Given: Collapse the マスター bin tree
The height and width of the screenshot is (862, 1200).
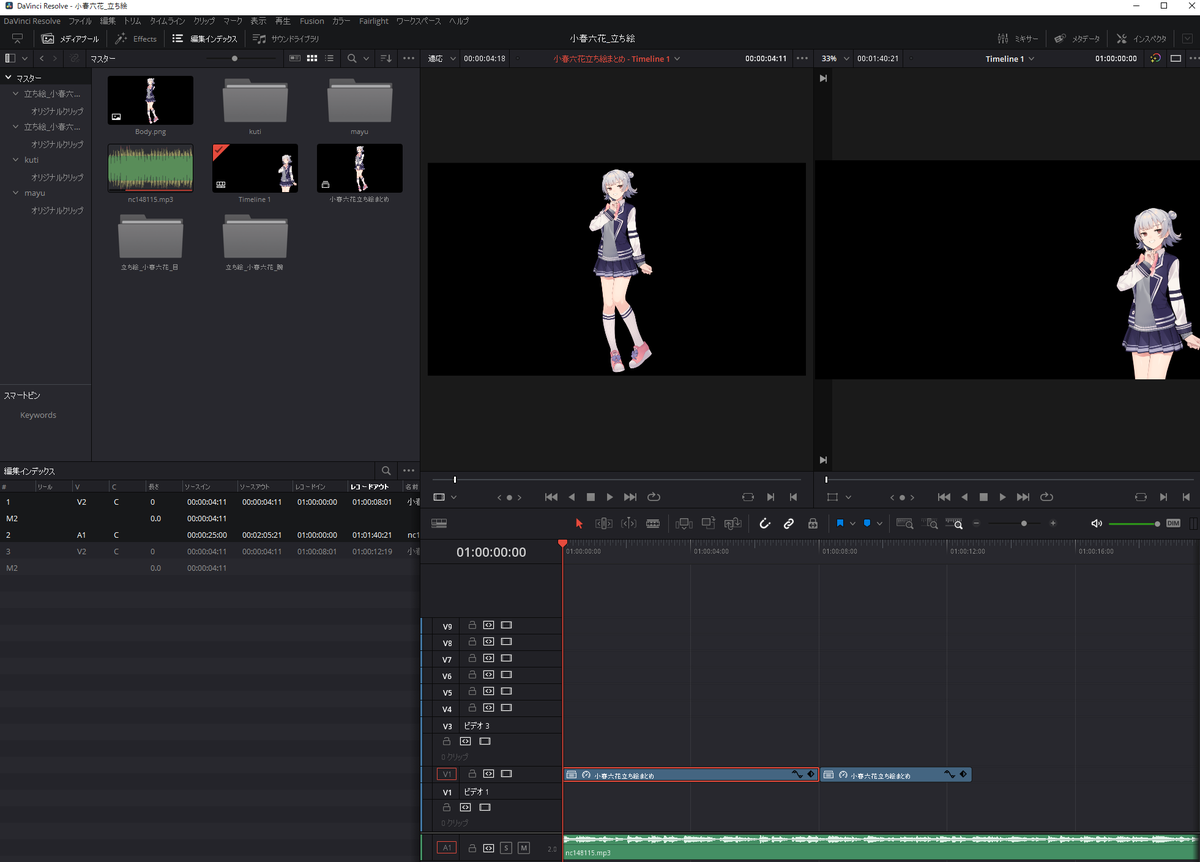Looking at the screenshot, I should [x=8, y=77].
